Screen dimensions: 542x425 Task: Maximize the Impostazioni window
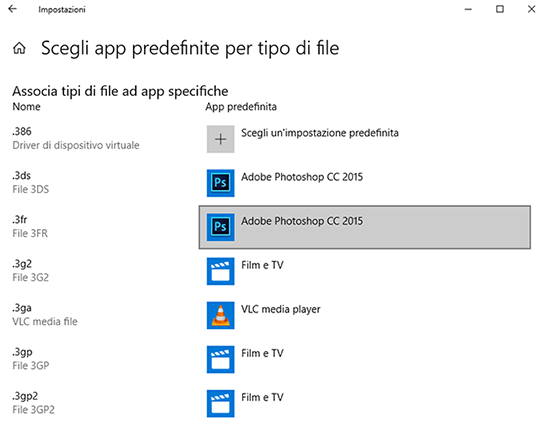pyautogui.click(x=500, y=9)
